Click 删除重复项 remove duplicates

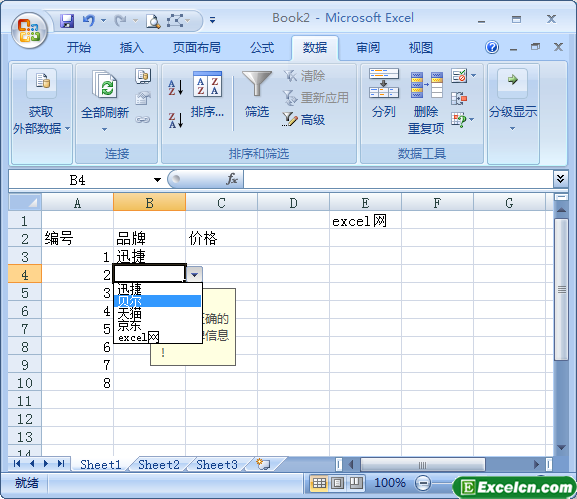426,103
